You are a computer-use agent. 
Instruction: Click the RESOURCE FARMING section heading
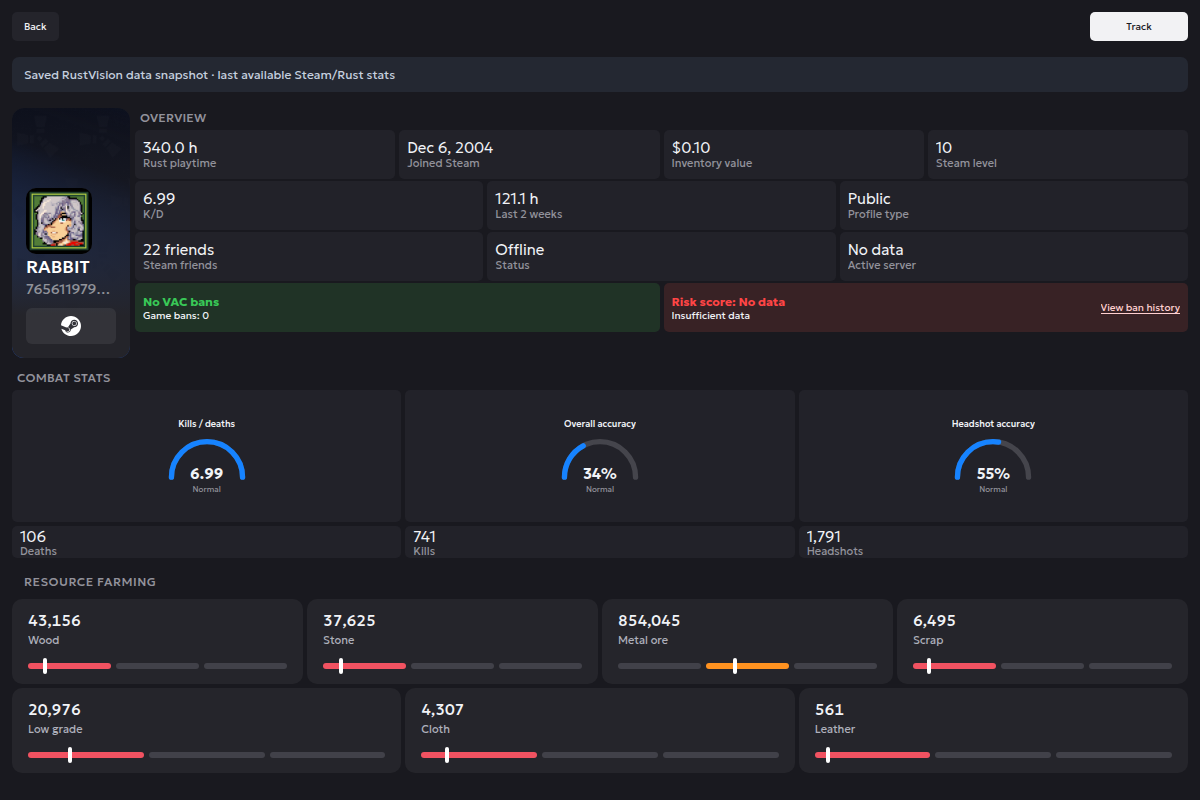pyautogui.click(x=90, y=582)
